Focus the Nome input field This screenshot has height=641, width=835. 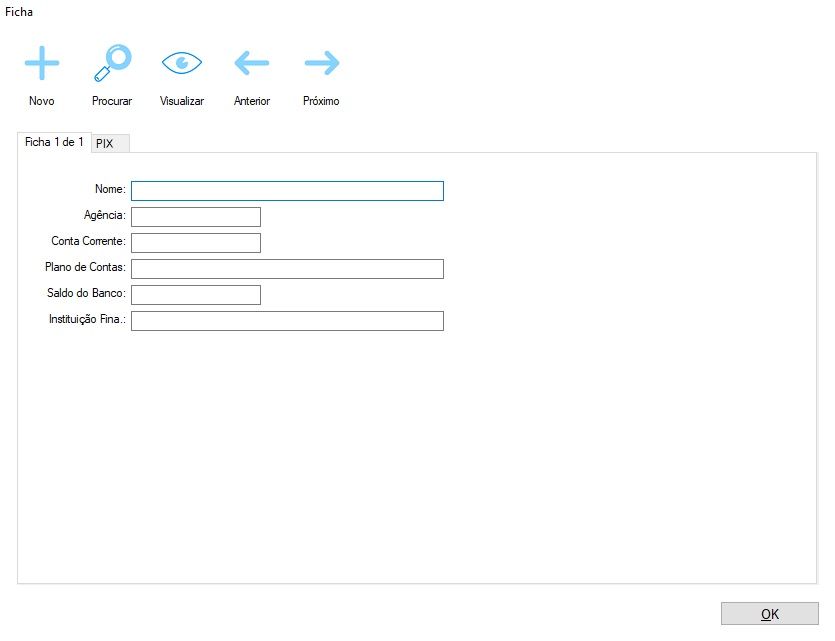(x=287, y=191)
